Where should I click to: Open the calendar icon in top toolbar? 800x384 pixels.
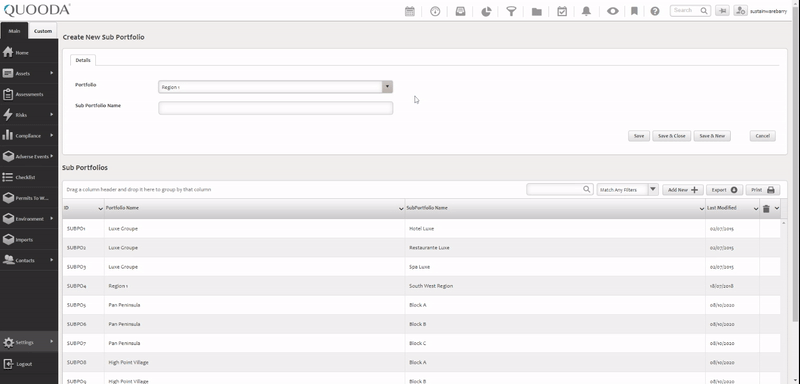[x=410, y=11]
